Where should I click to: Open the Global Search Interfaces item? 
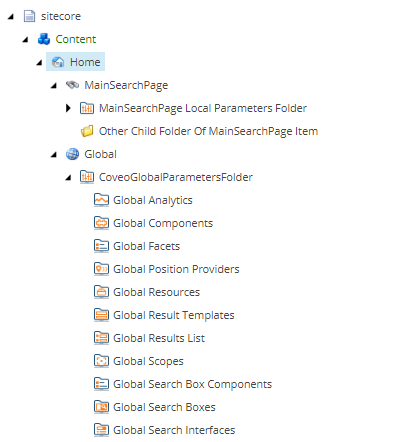[174, 430]
